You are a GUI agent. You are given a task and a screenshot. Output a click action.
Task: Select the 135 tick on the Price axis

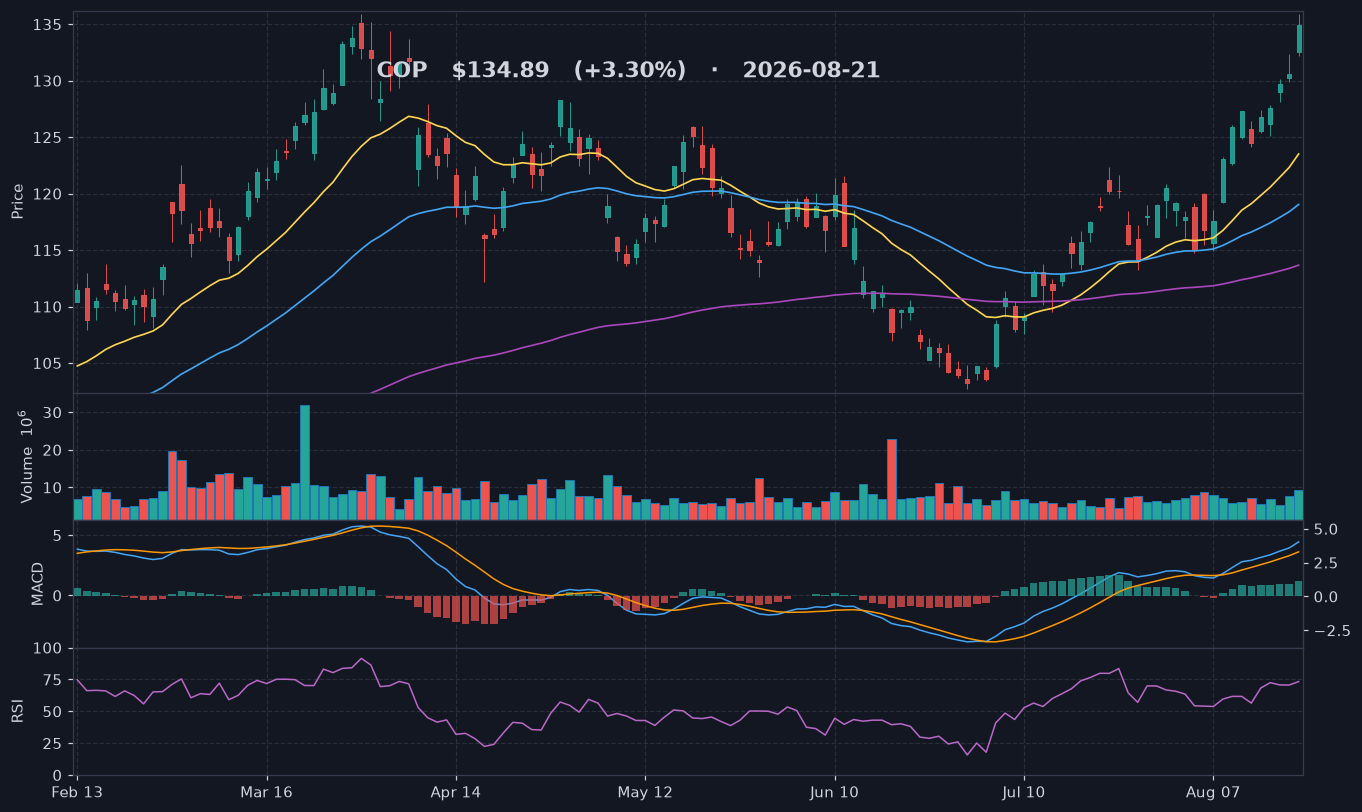(x=49, y=24)
